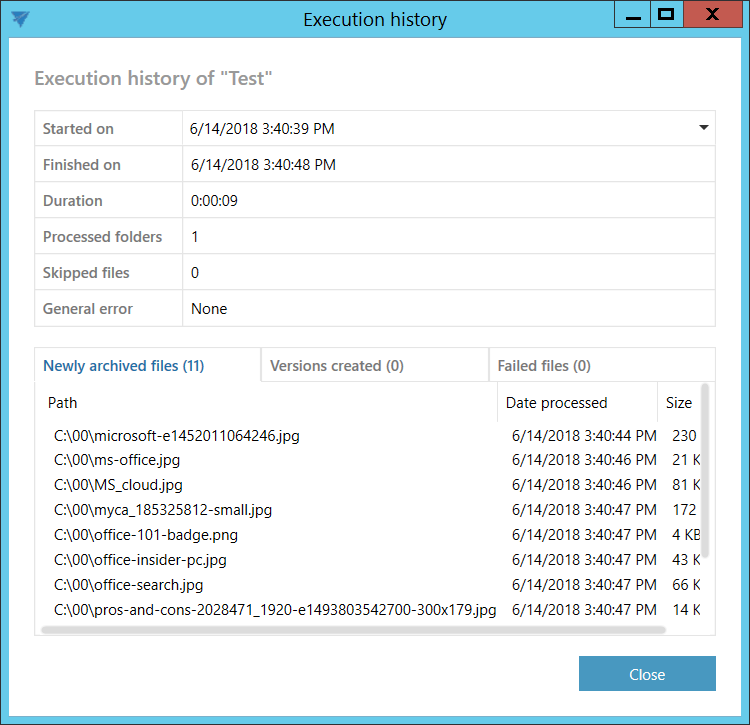Select the Newly archived files (11) tab
This screenshot has height=725, width=750.
123,366
